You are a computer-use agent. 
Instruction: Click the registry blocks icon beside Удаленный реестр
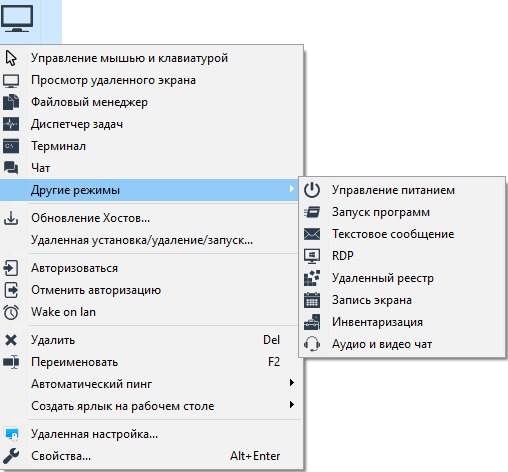(x=312, y=278)
